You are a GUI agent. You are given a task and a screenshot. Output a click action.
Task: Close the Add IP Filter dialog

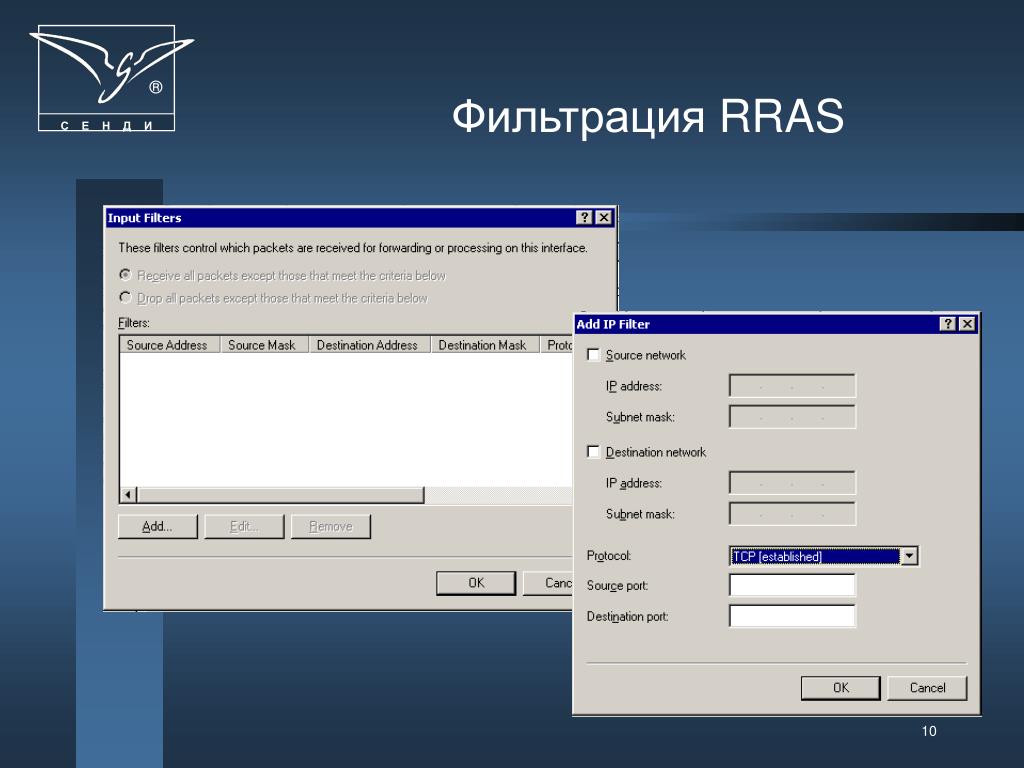[967, 324]
